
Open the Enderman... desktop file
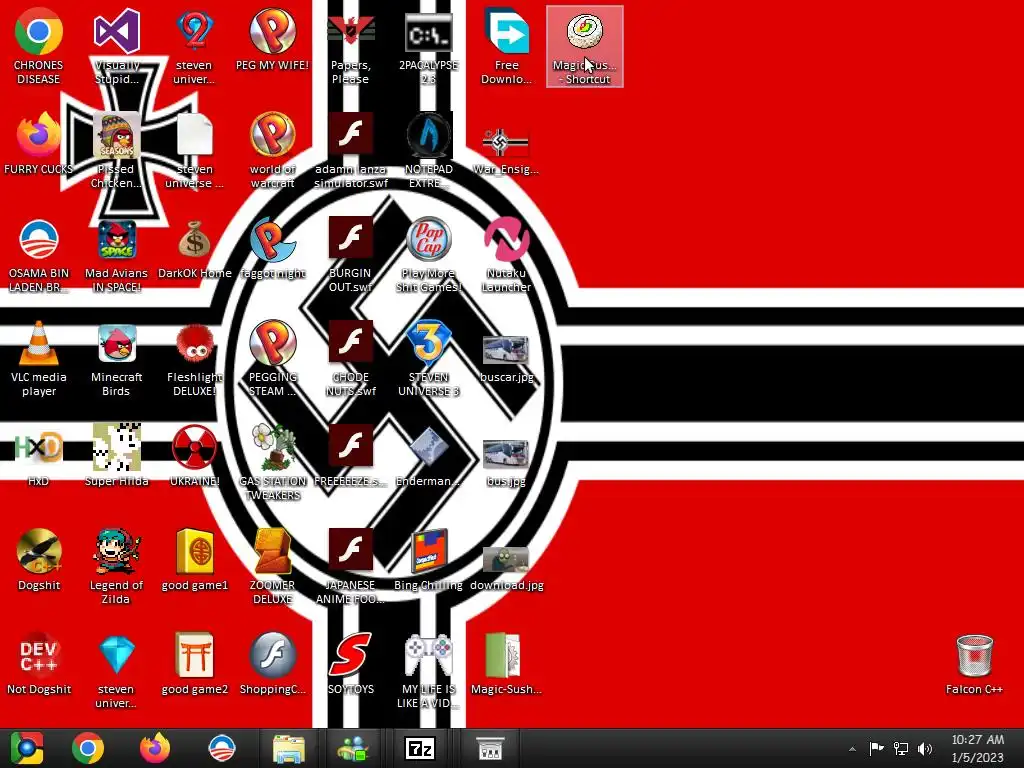(x=428, y=455)
